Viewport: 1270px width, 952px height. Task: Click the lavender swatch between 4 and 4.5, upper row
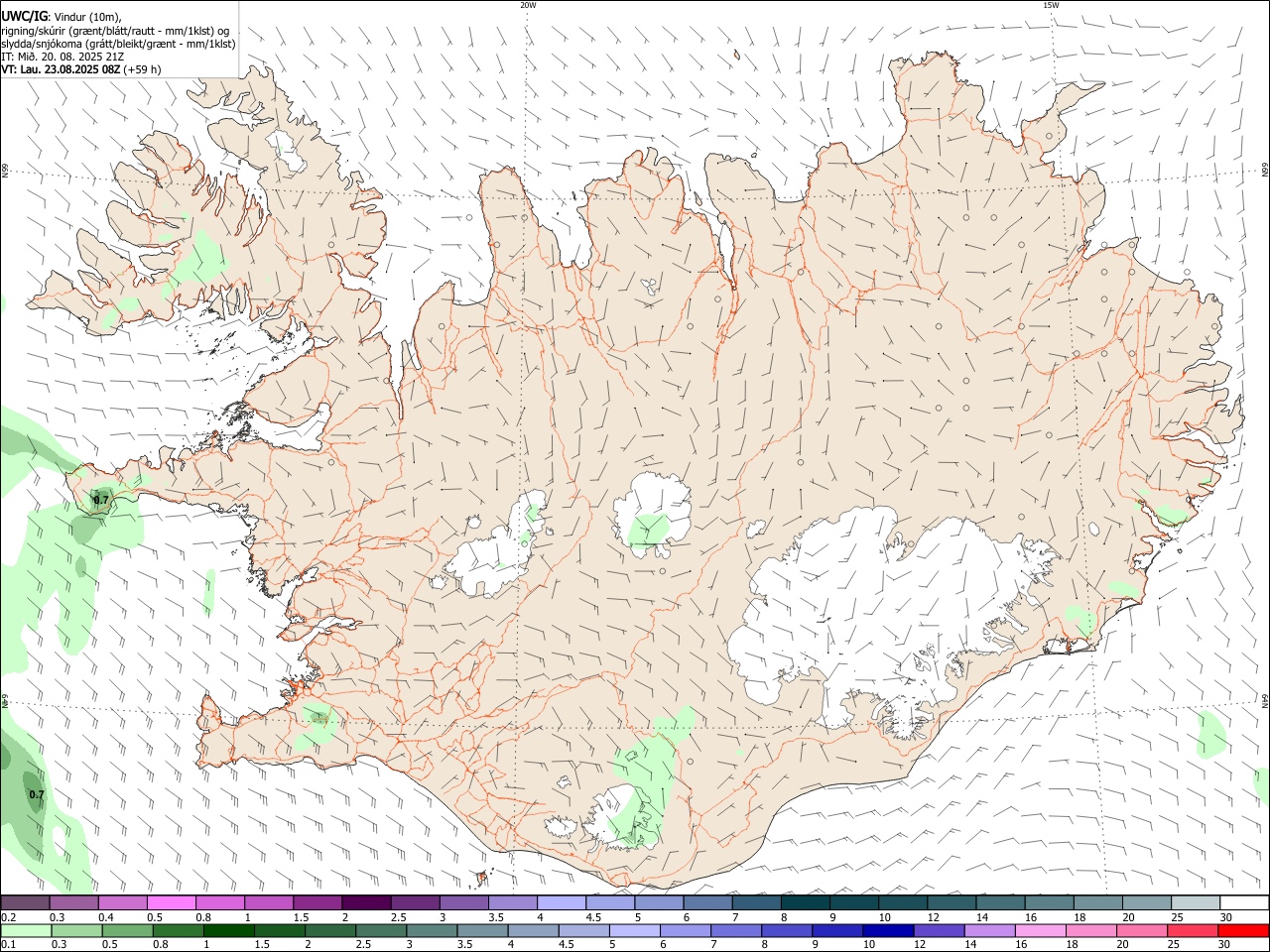coord(562,903)
